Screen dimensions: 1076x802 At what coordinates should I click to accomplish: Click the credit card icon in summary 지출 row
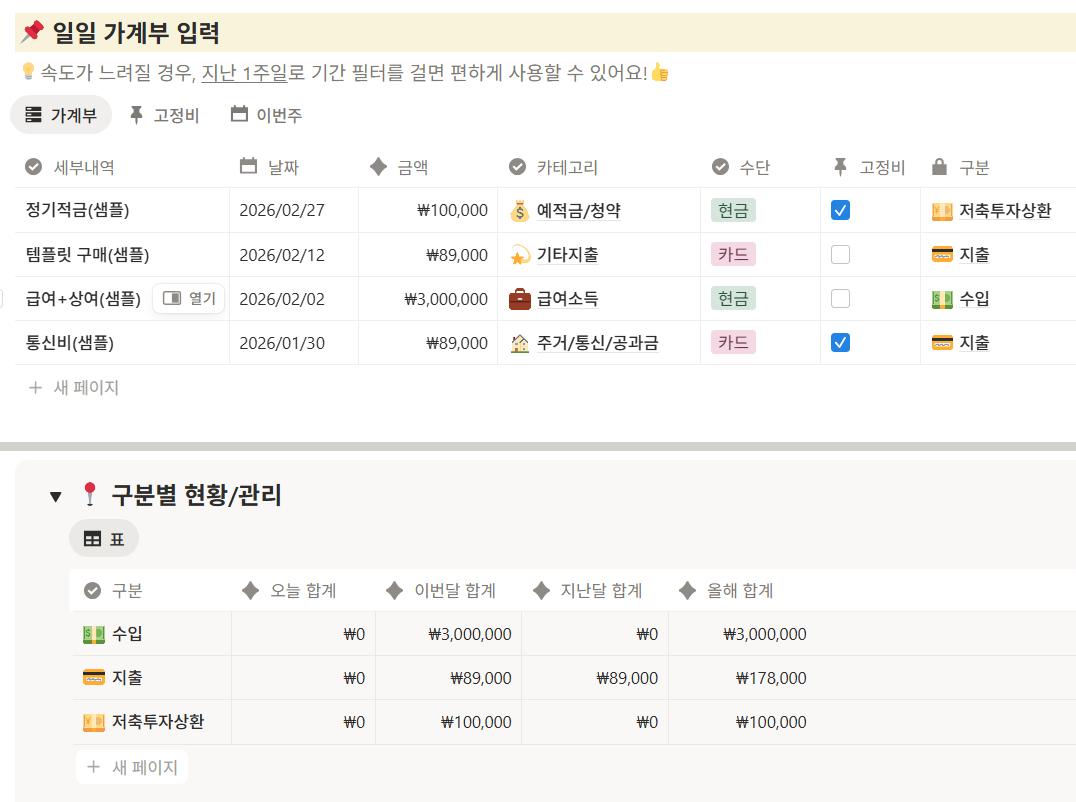tap(94, 678)
